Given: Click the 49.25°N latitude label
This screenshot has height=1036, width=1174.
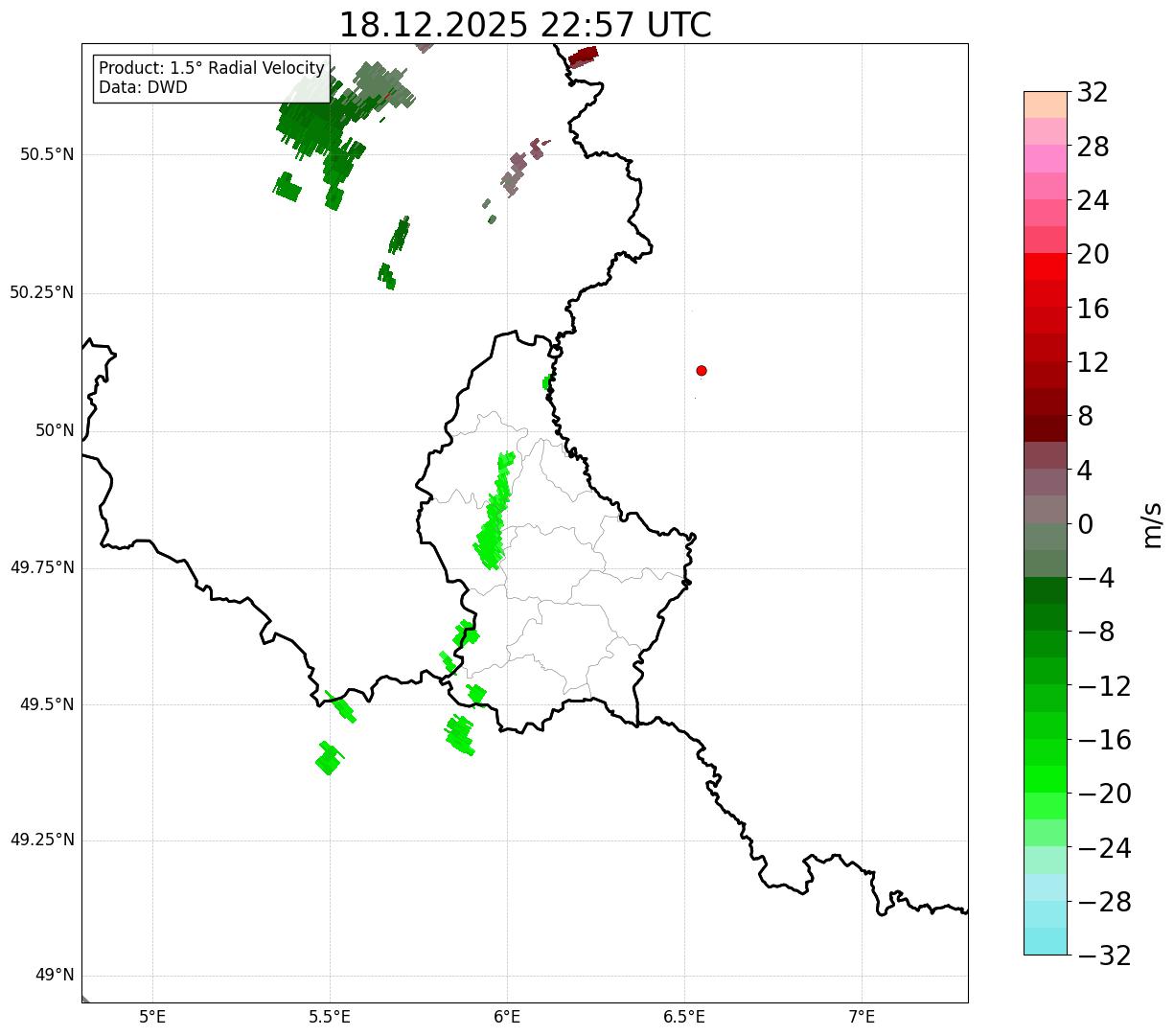Looking at the screenshot, I should tap(42, 840).
